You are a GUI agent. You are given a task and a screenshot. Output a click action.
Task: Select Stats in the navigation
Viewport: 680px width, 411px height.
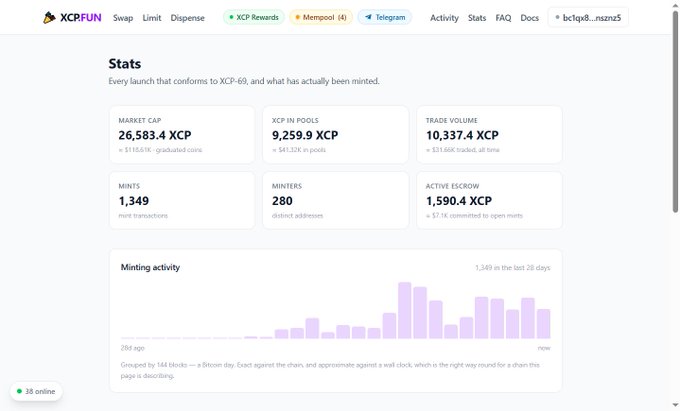click(x=477, y=18)
